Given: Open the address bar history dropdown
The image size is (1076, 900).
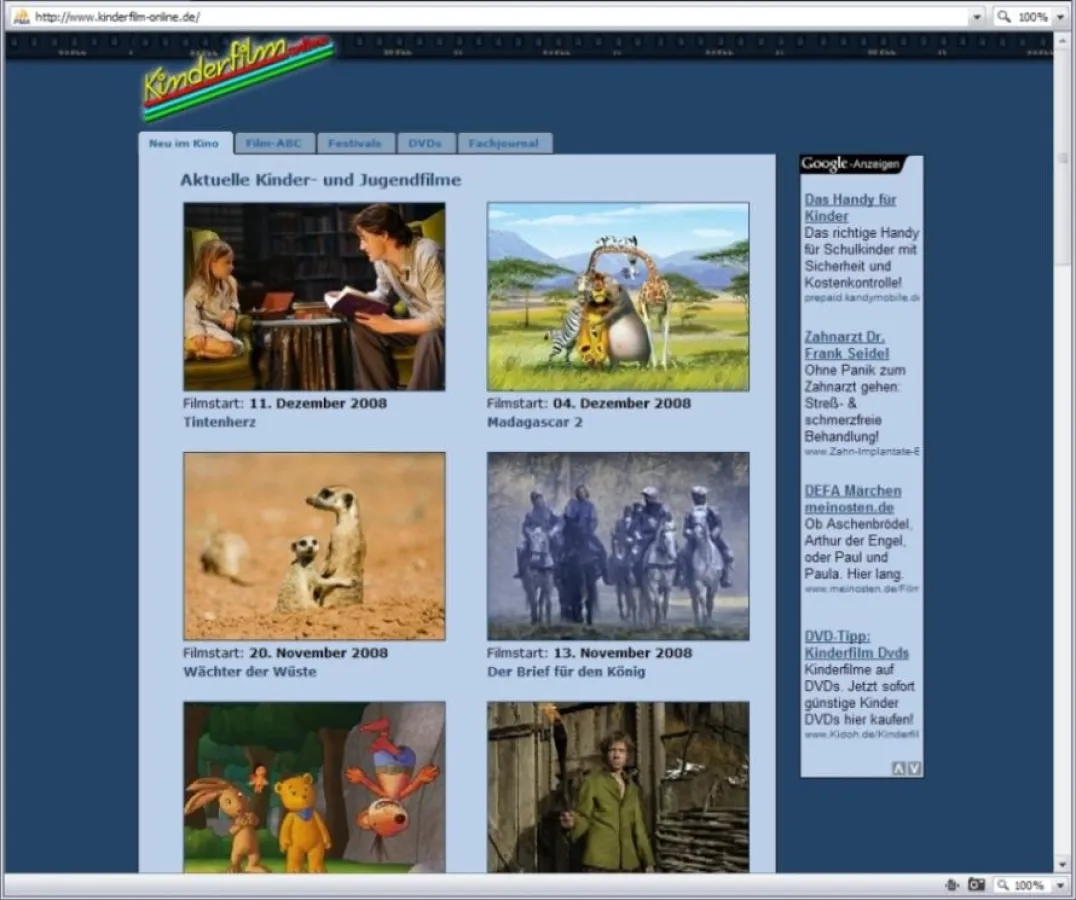Looking at the screenshot, I should (x=976, y=17).
